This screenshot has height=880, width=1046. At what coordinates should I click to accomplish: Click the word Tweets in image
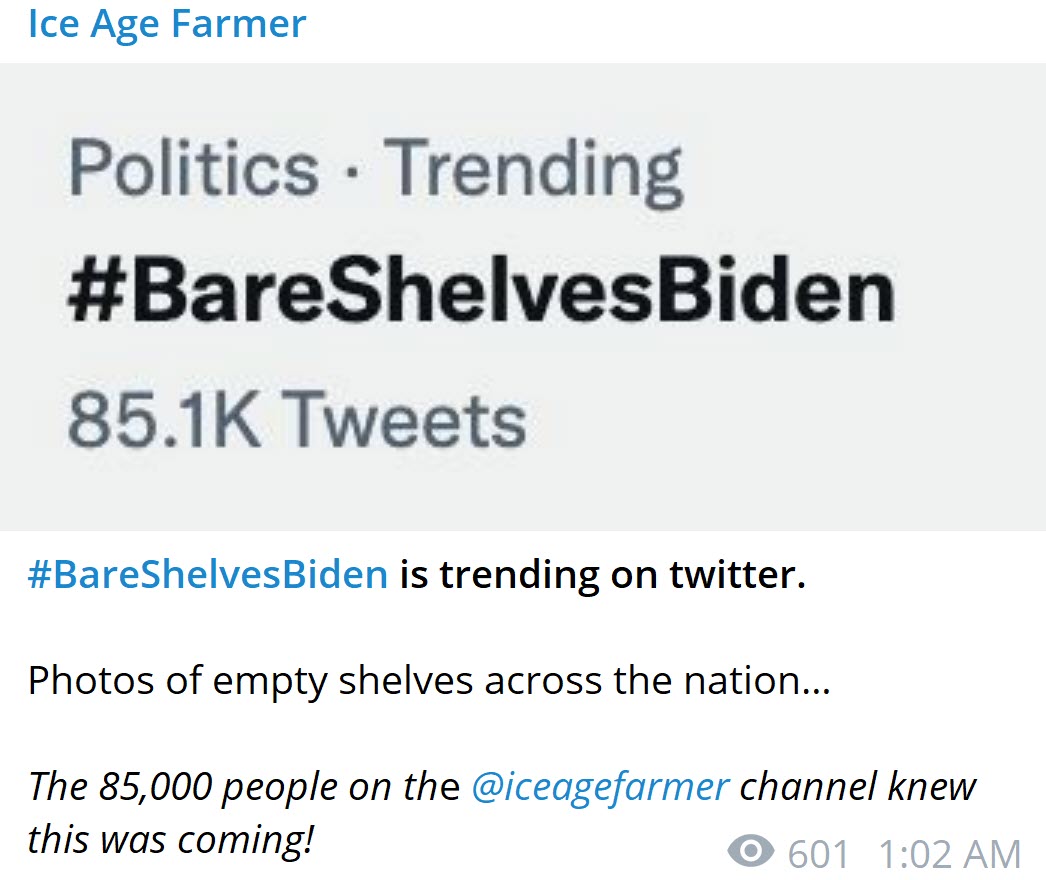pos(407,420)
